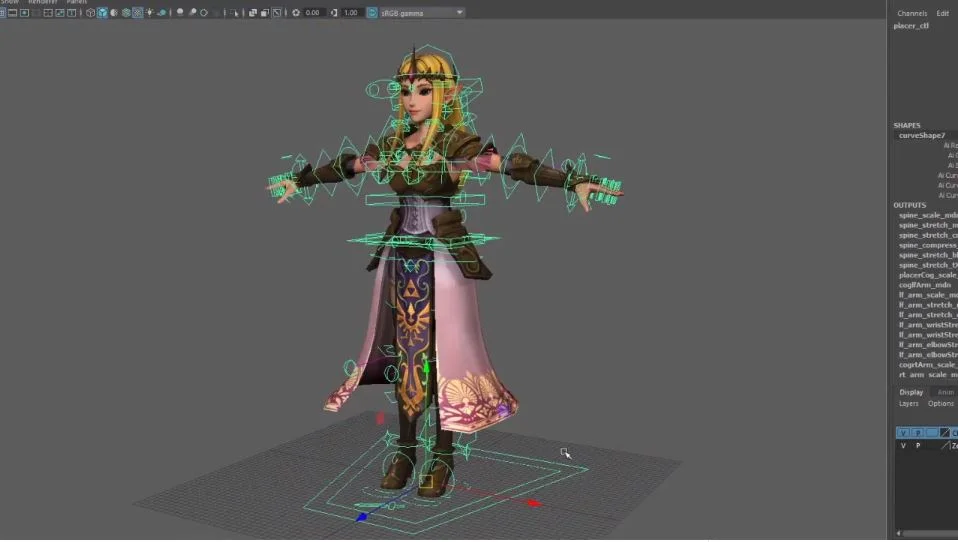This screenshot has width=958, height=542.
Task: Select spine_compress output node
Action: pos(928,245)
